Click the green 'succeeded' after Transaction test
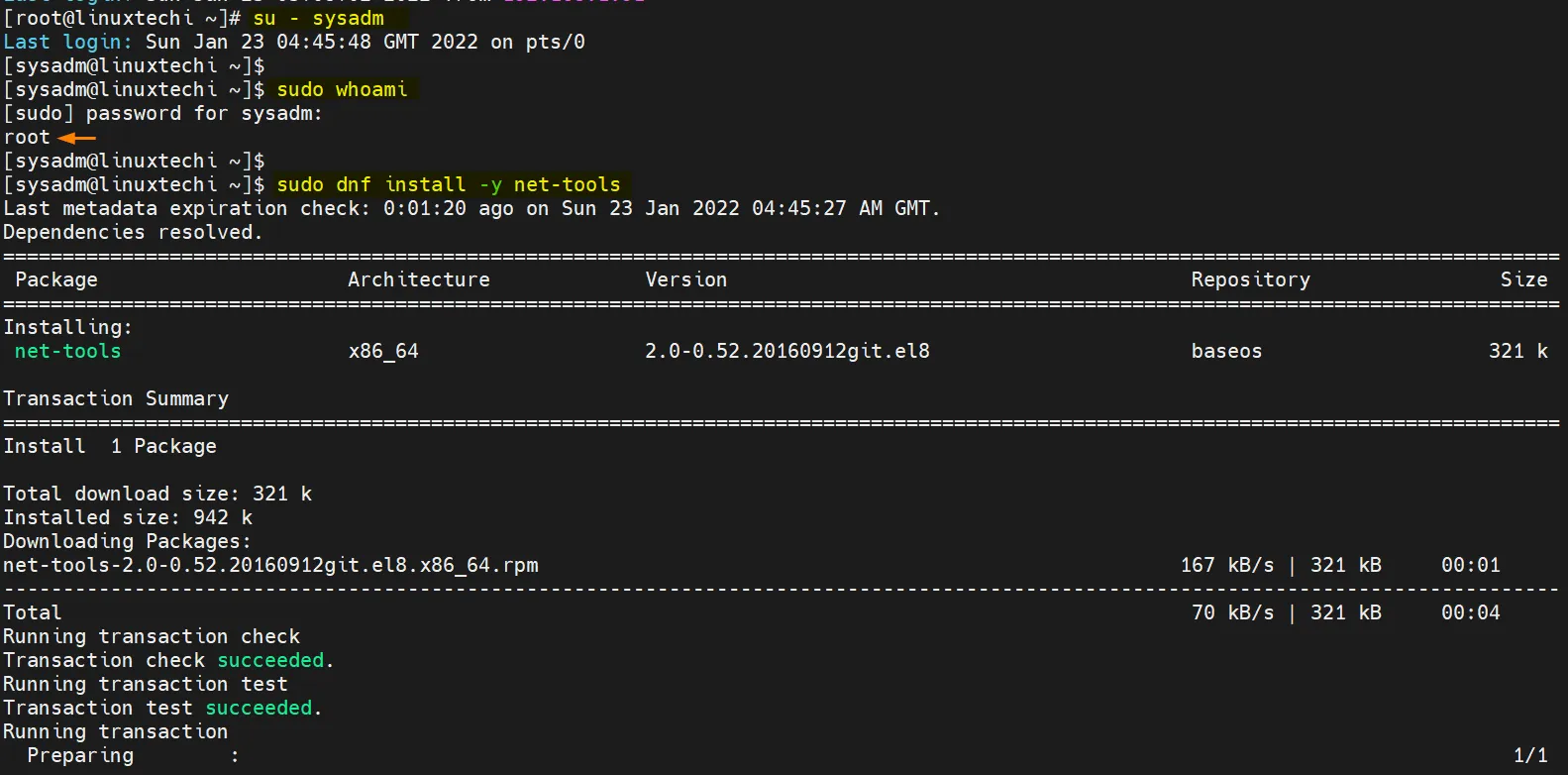 tap(259, 708)
